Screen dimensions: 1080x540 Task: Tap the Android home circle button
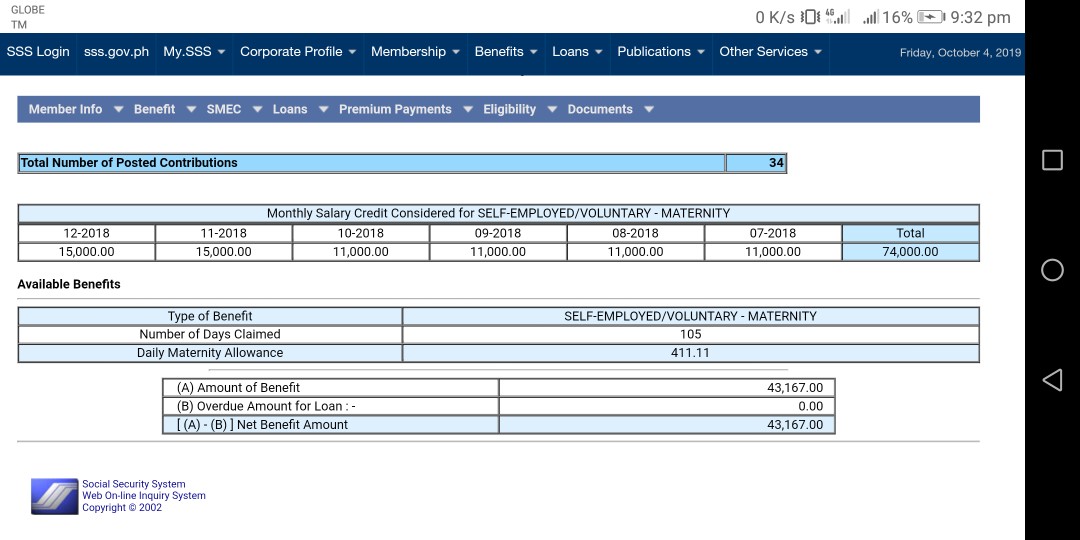1052,270
